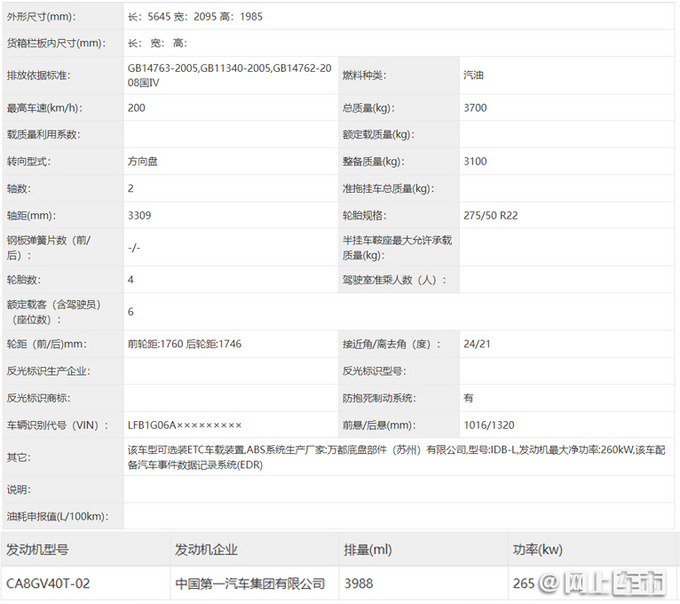Click the 反光标识型号 label
The width and height of the screenshot is (680, 604).
click(x=374, y=371)
